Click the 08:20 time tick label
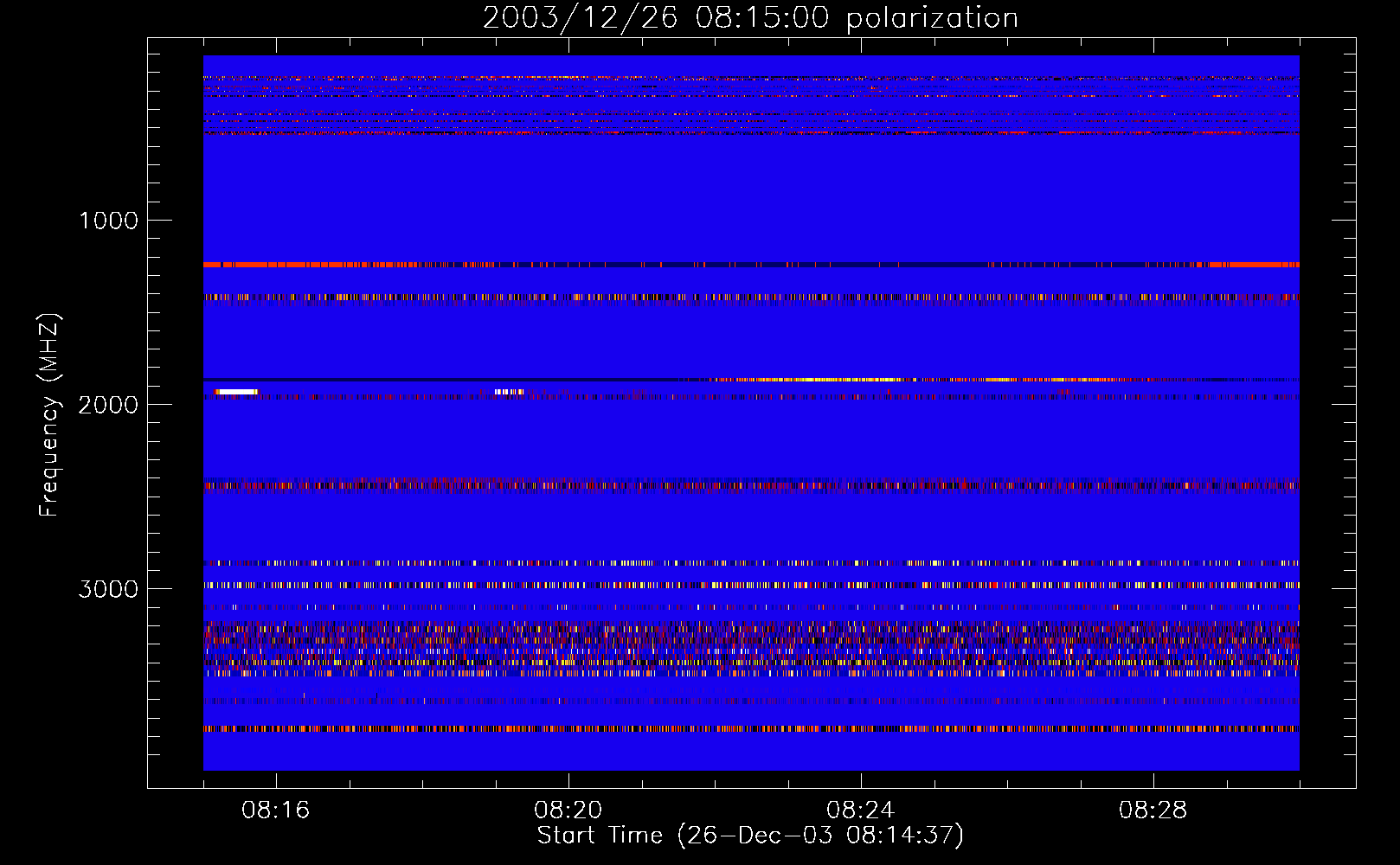This screenshot has height=865, width=1400. click(568, 811)
